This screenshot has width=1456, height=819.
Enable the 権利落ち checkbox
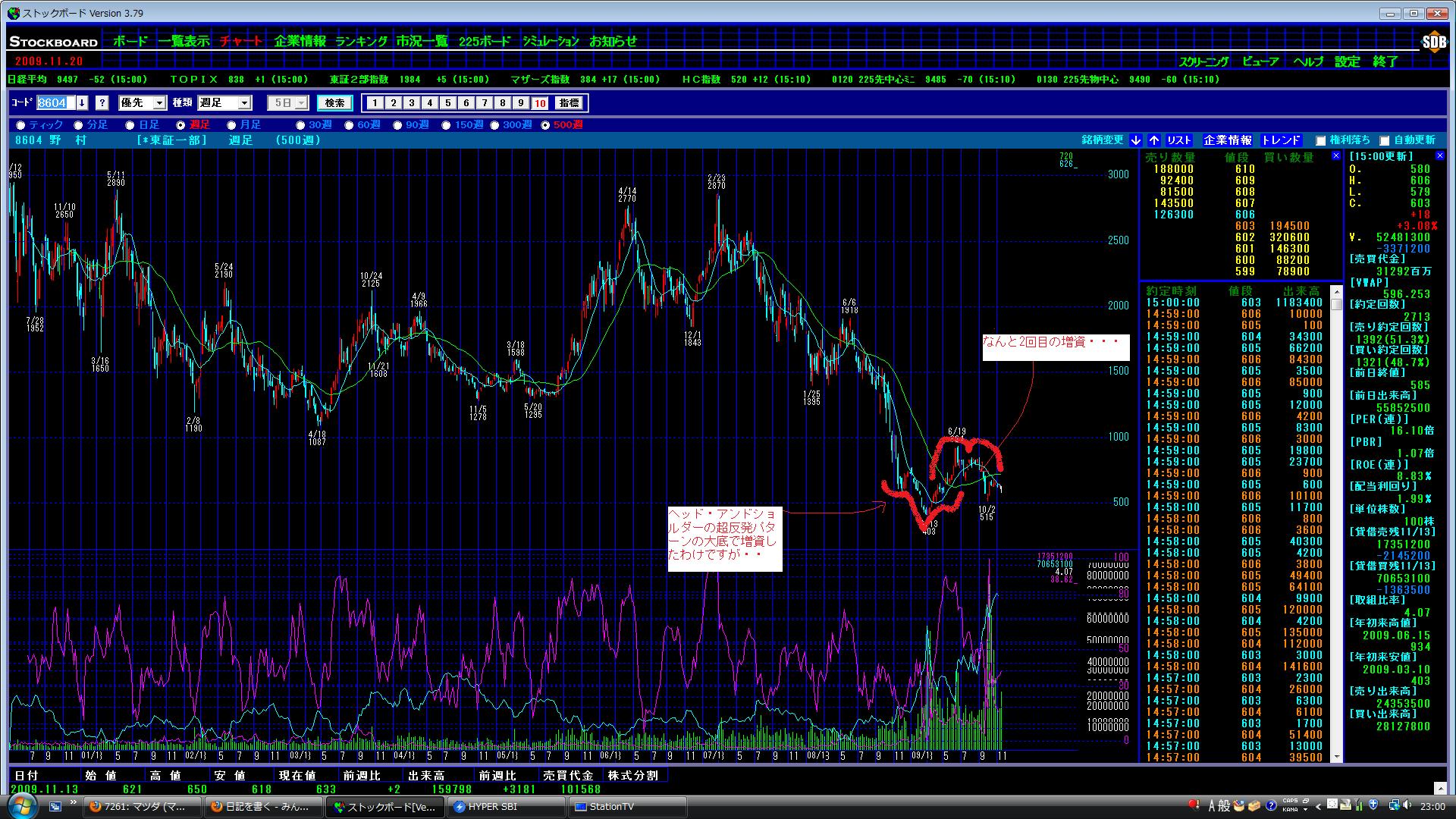point(1320,140)
